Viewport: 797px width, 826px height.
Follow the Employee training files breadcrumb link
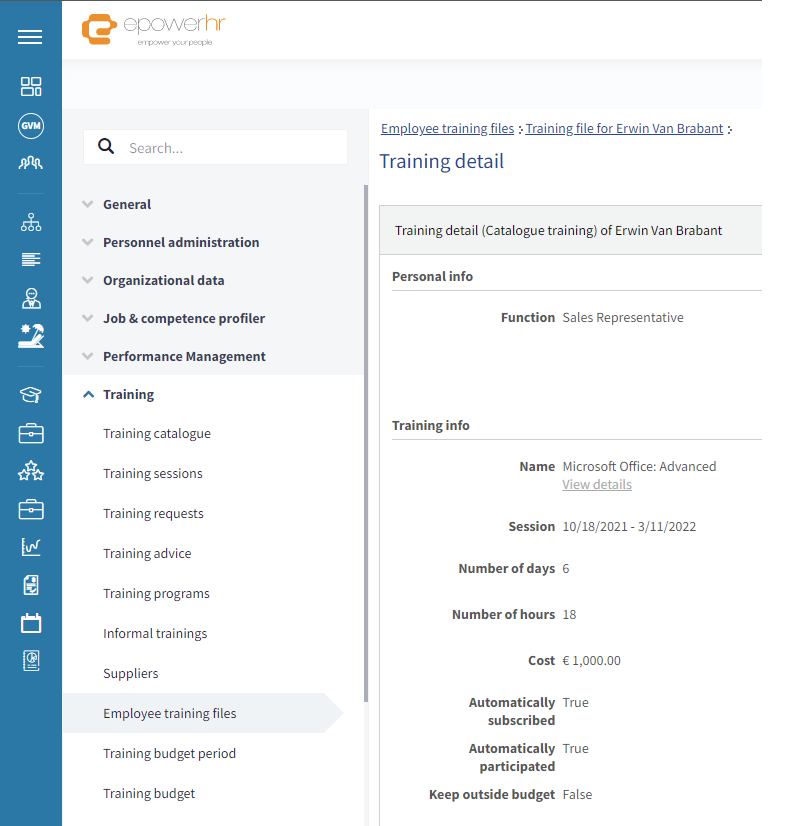tap(447, 129)
